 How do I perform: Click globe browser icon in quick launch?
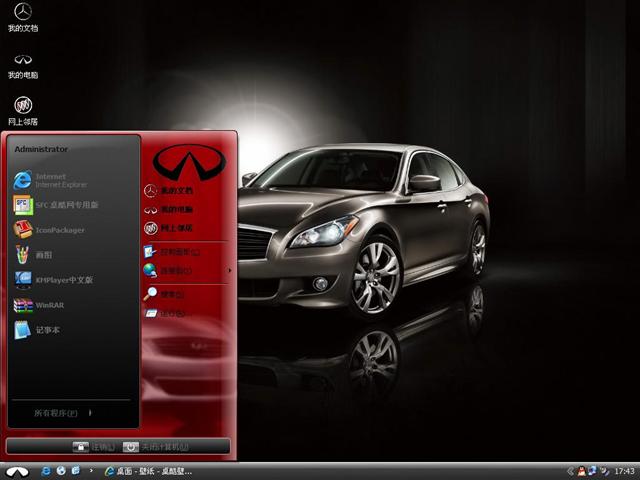[61, 471]
